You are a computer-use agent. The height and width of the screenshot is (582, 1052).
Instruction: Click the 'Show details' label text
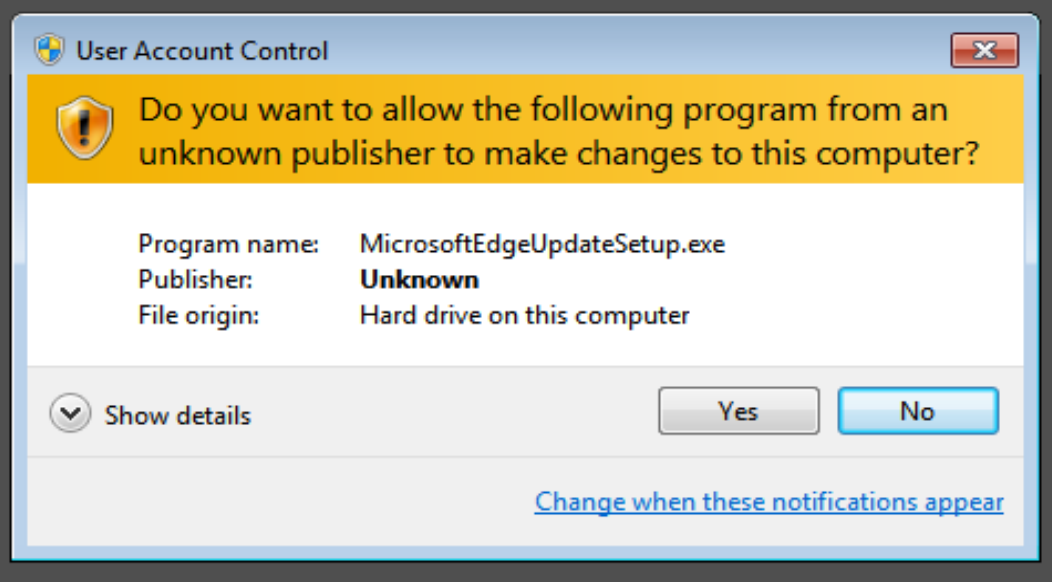(176, 415)
